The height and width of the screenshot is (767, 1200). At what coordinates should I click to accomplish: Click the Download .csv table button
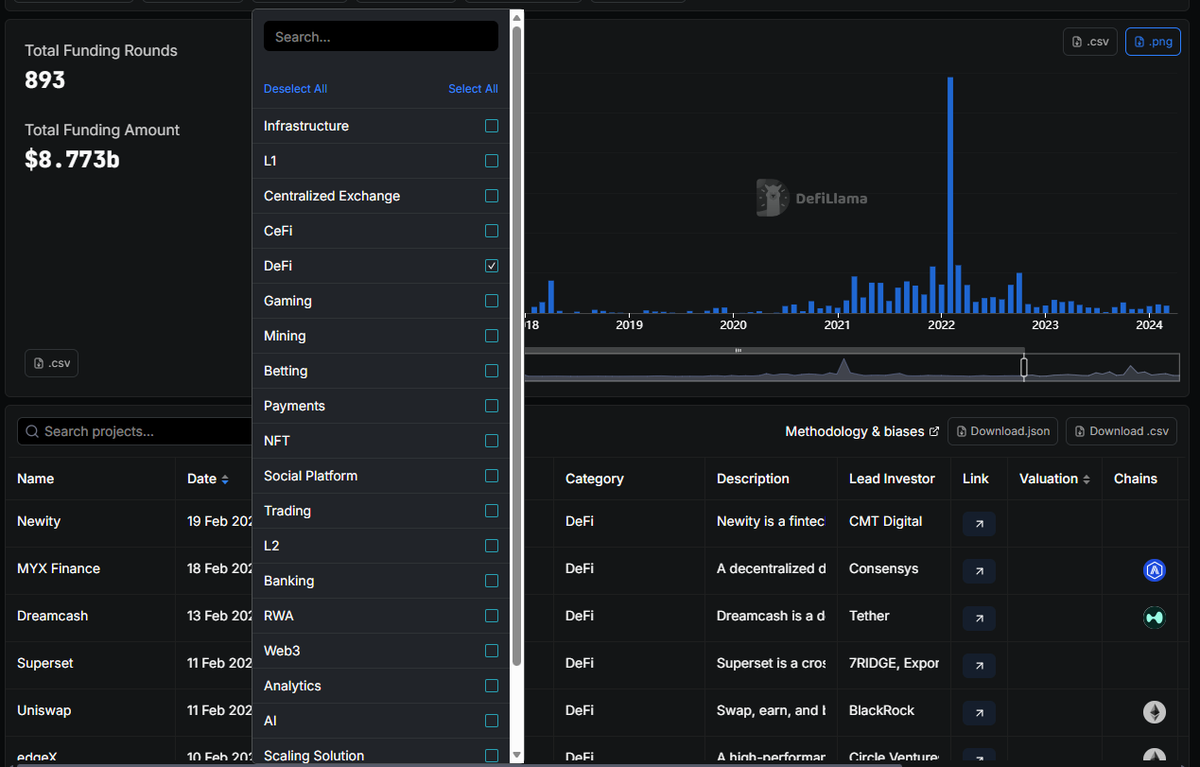[x=1121, y=431]
